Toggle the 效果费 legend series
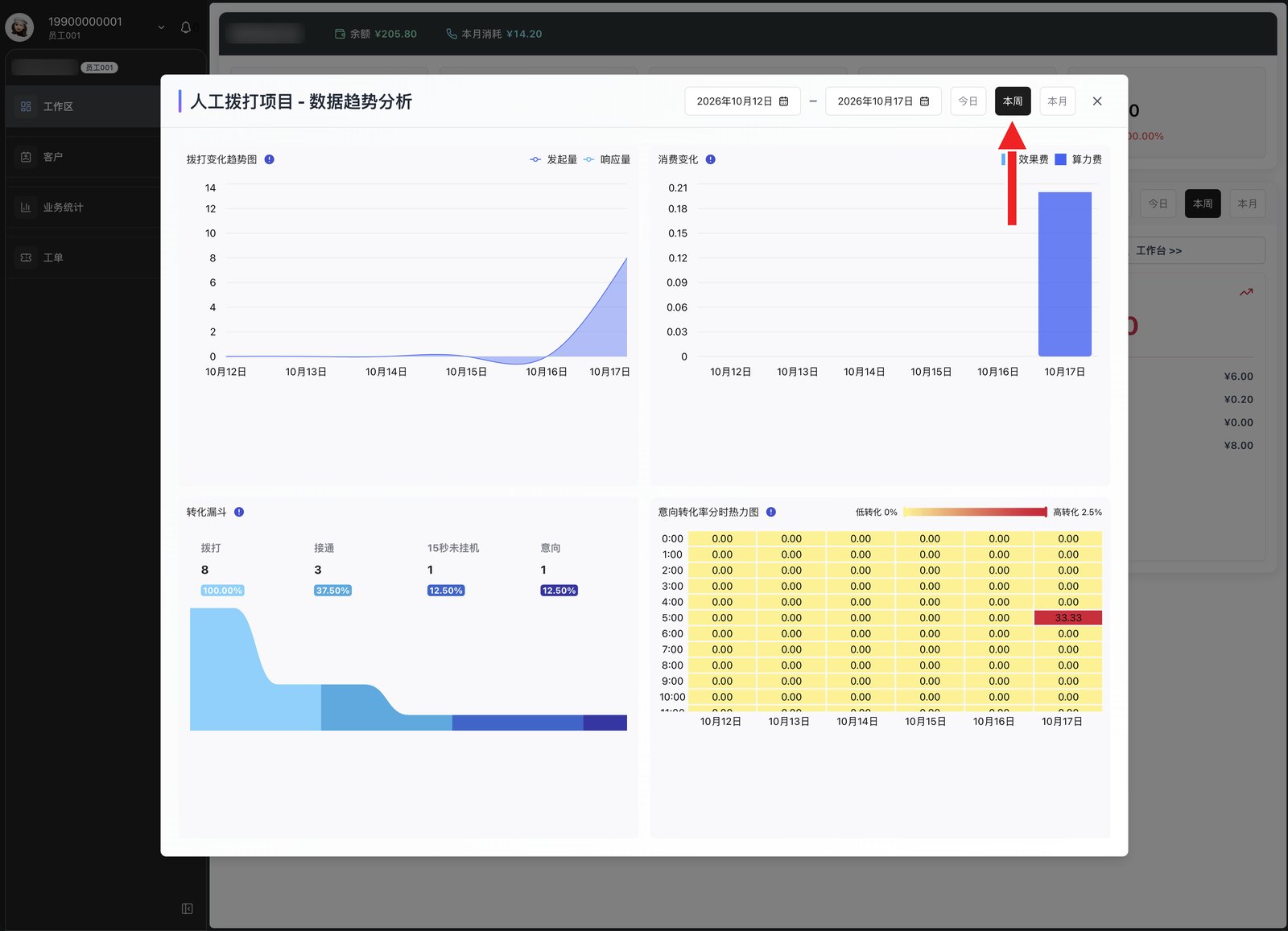This screenshot has height=931, width=1288. click(1025, 159)
